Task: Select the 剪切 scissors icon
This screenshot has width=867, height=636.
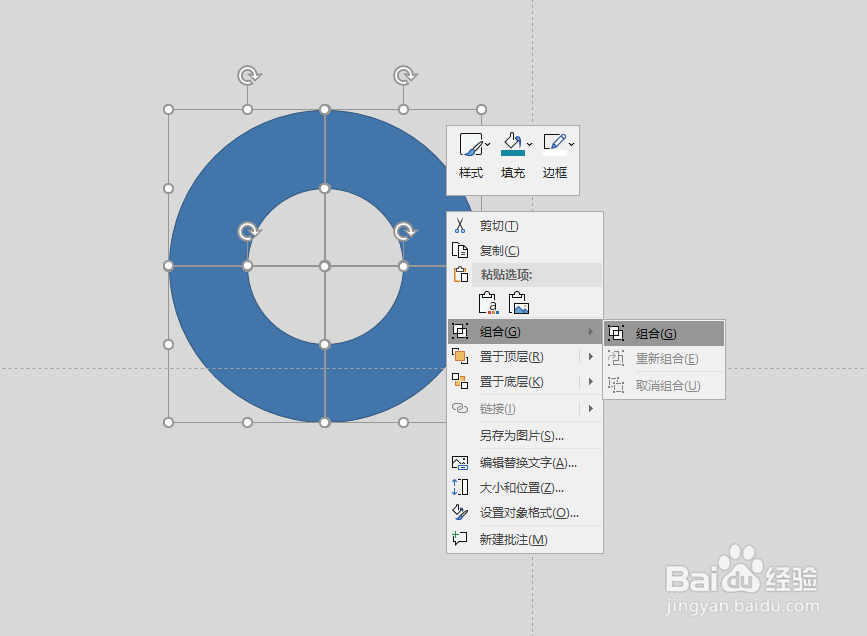Action: click(462, 226)
